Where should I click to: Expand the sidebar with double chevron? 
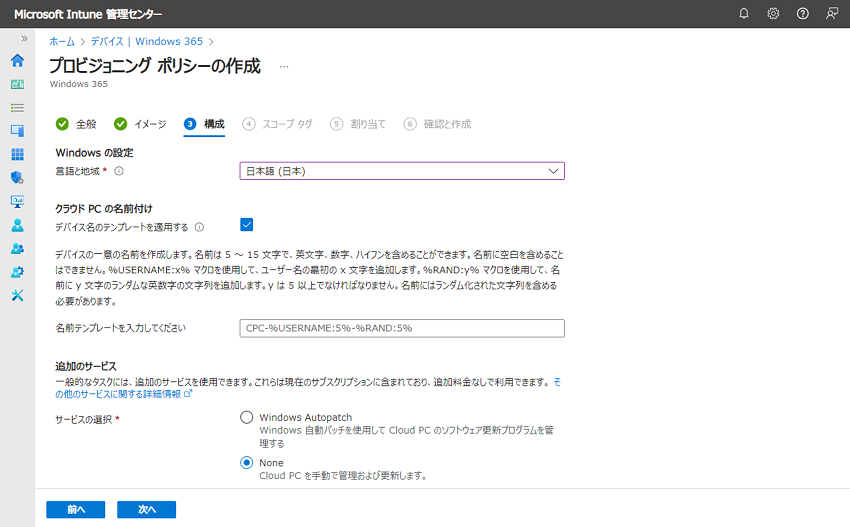pyautogui.click(x=24, y=38)
